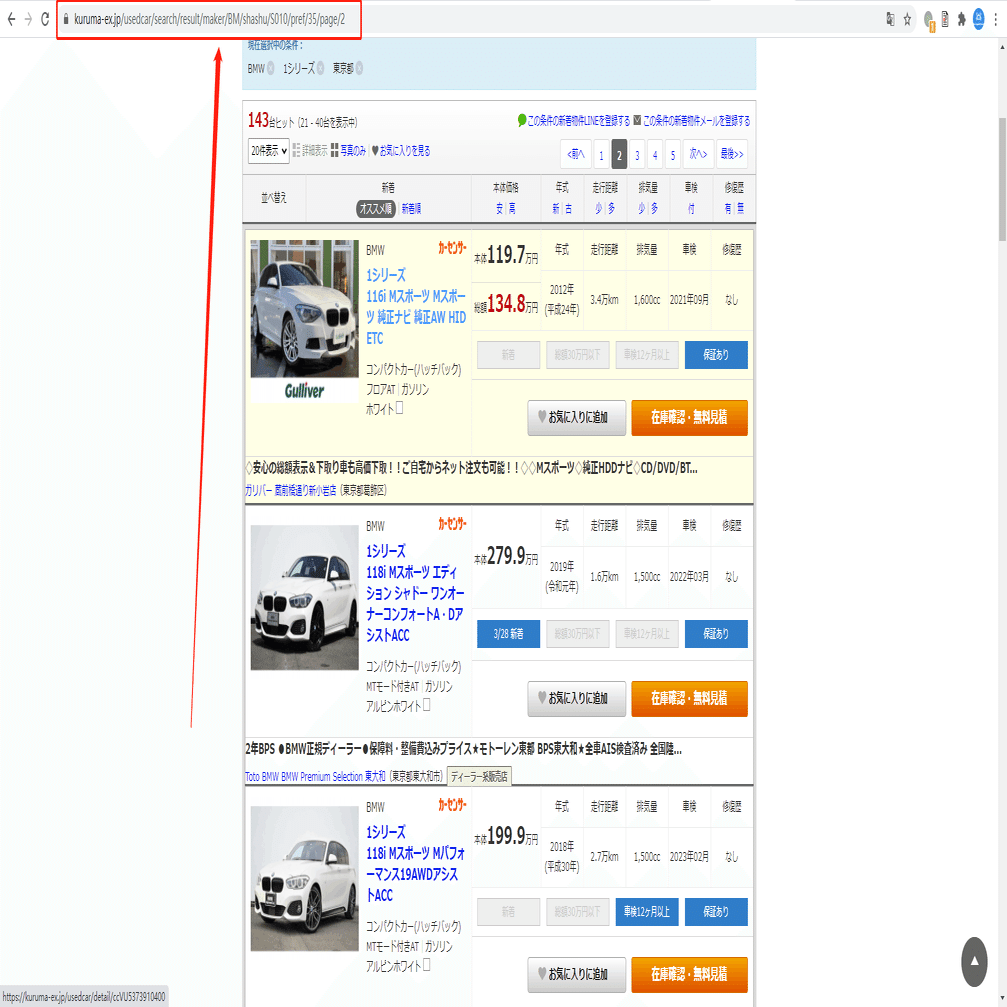The image size is (1007, 1007).
Task: Go to results page 5
Action: coord(673,154)
